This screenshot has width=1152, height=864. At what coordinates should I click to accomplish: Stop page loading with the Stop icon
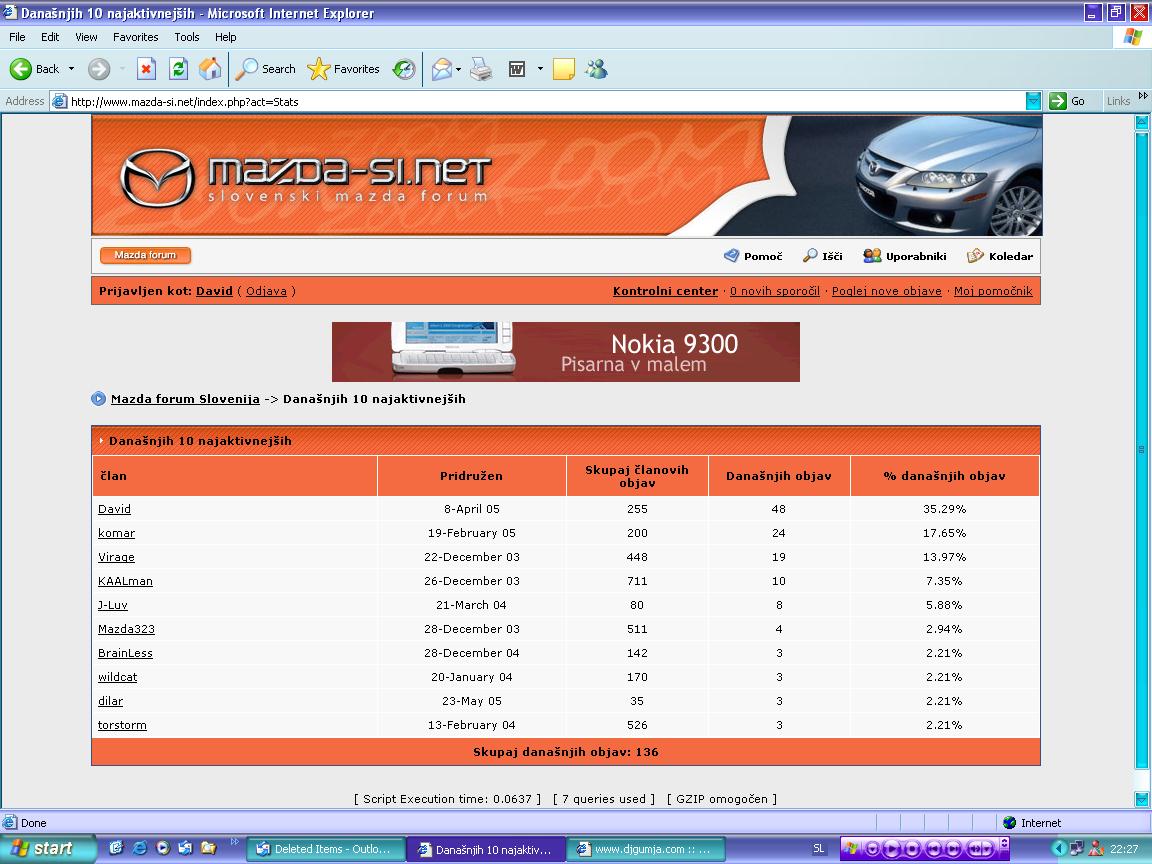click(x=146, y=69)
